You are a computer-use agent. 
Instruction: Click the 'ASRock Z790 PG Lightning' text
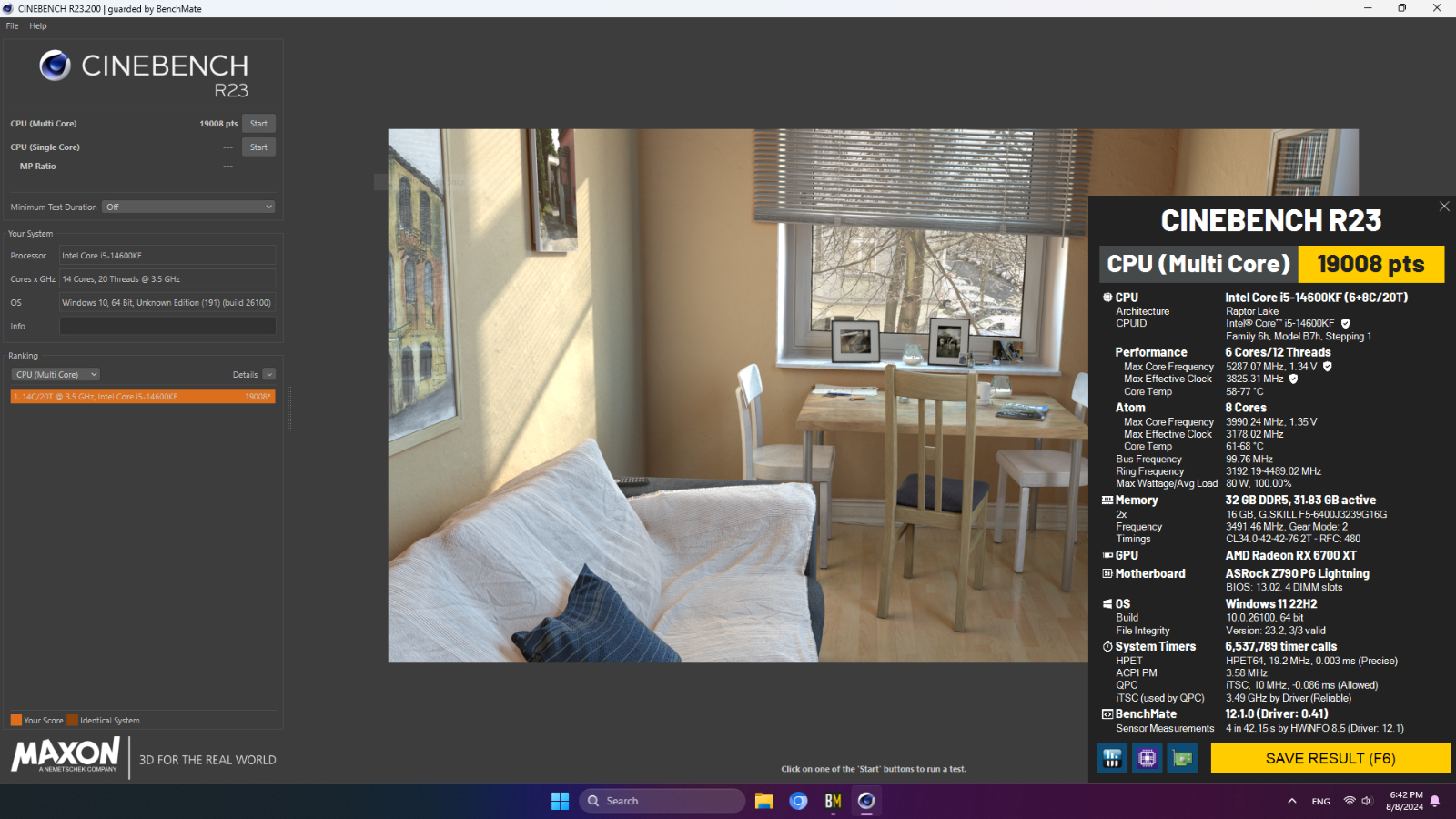coord(1297,573)
